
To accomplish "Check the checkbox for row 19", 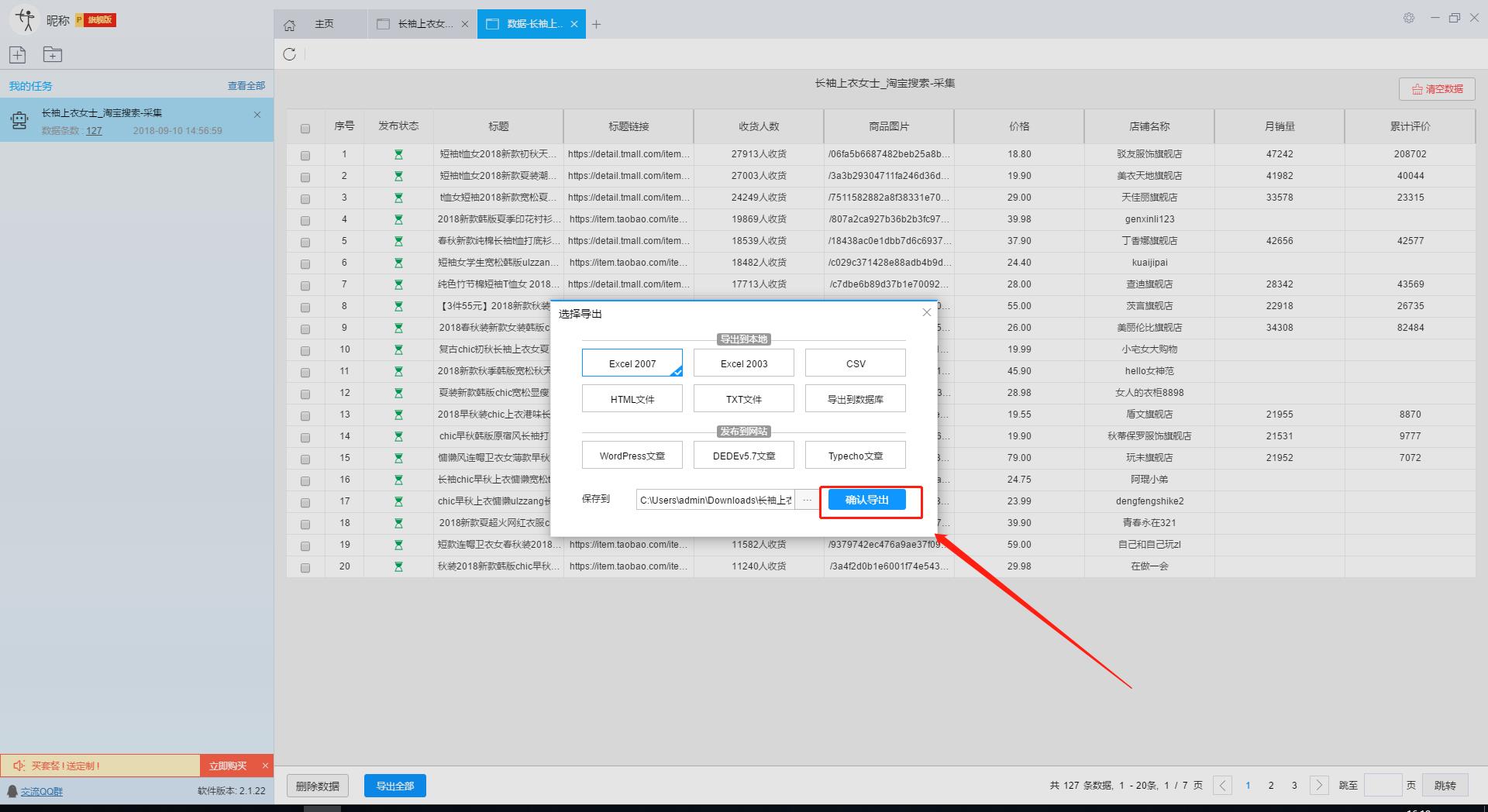I will 305,546.
